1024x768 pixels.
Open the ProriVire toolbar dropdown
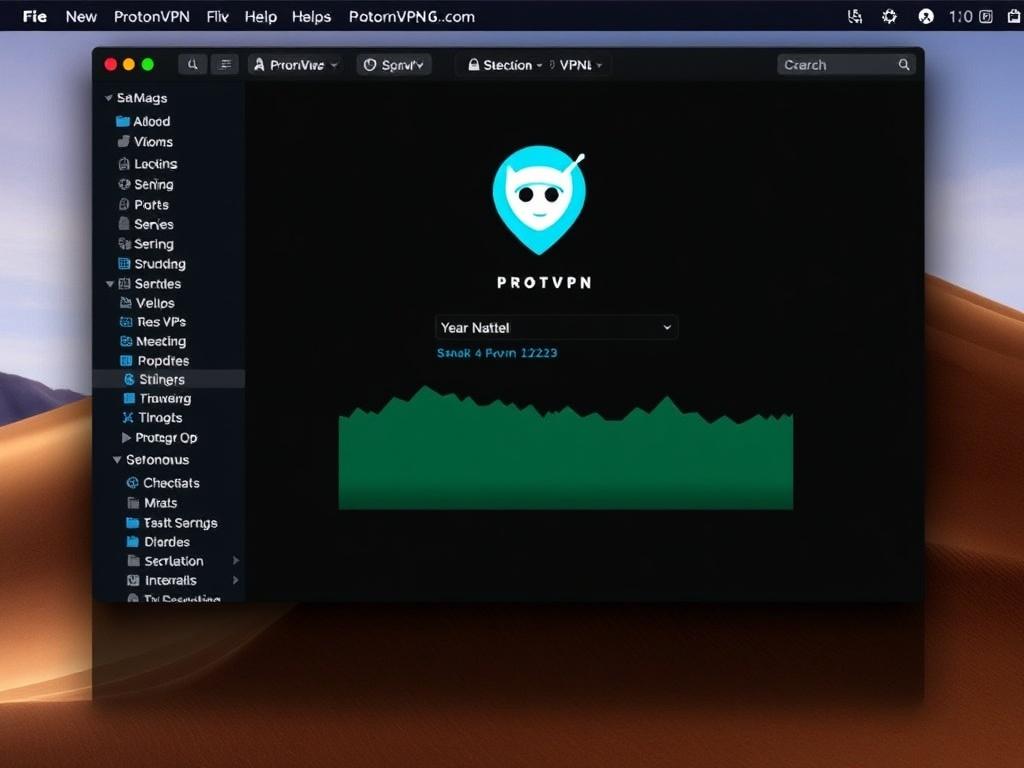pyautogui.click(x=295, y=65)
